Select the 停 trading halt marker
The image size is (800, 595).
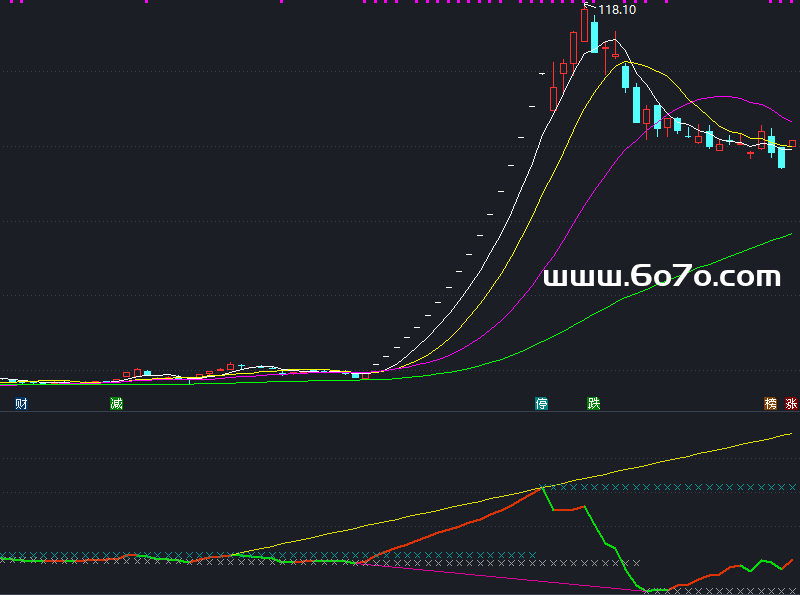(542, 404)
